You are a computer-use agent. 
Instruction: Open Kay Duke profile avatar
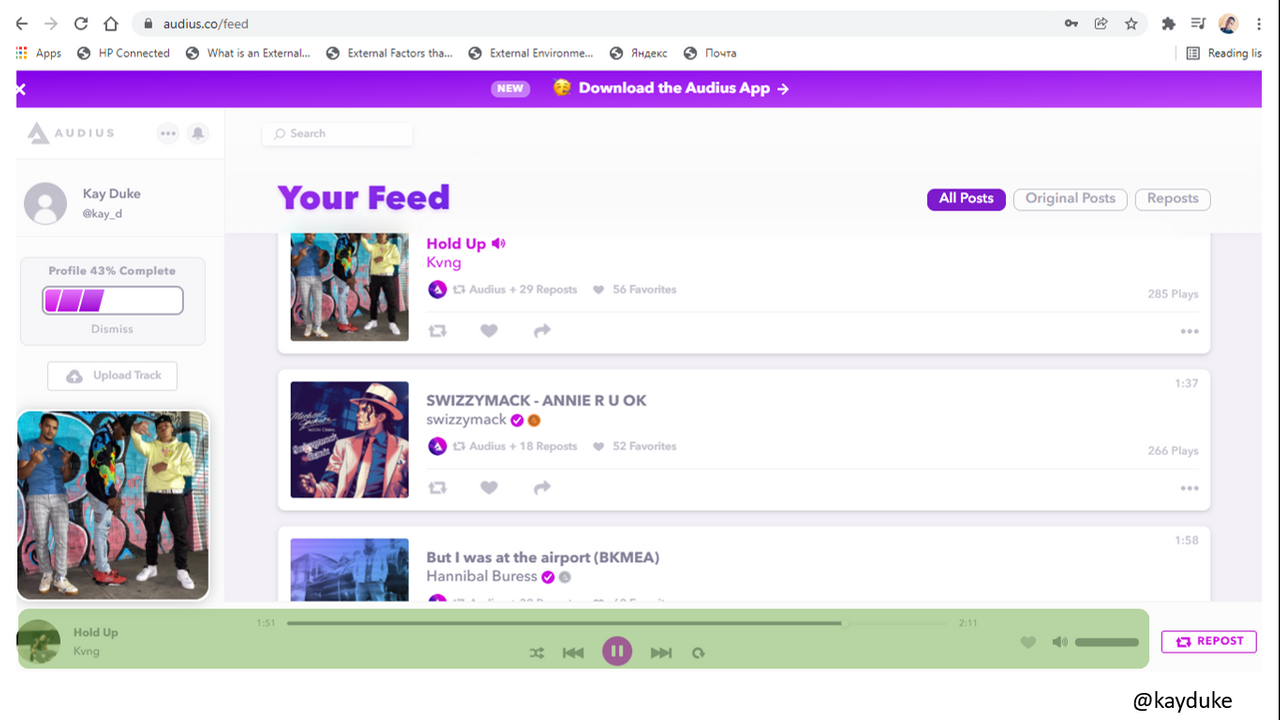click(45, 203)
